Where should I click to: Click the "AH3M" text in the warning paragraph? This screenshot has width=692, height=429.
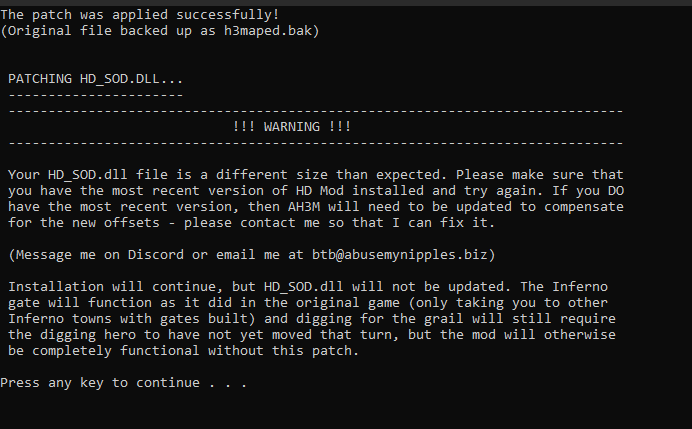click(304, 207)
